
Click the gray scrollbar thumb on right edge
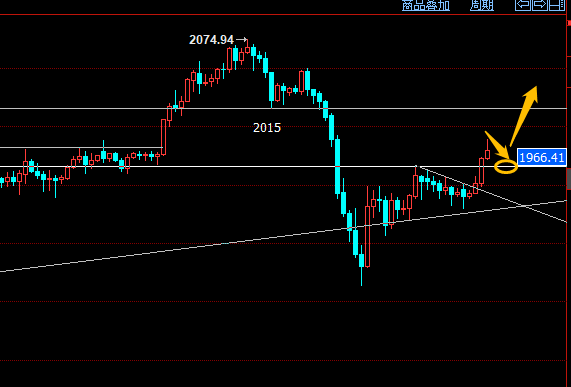tap(569, 179)
